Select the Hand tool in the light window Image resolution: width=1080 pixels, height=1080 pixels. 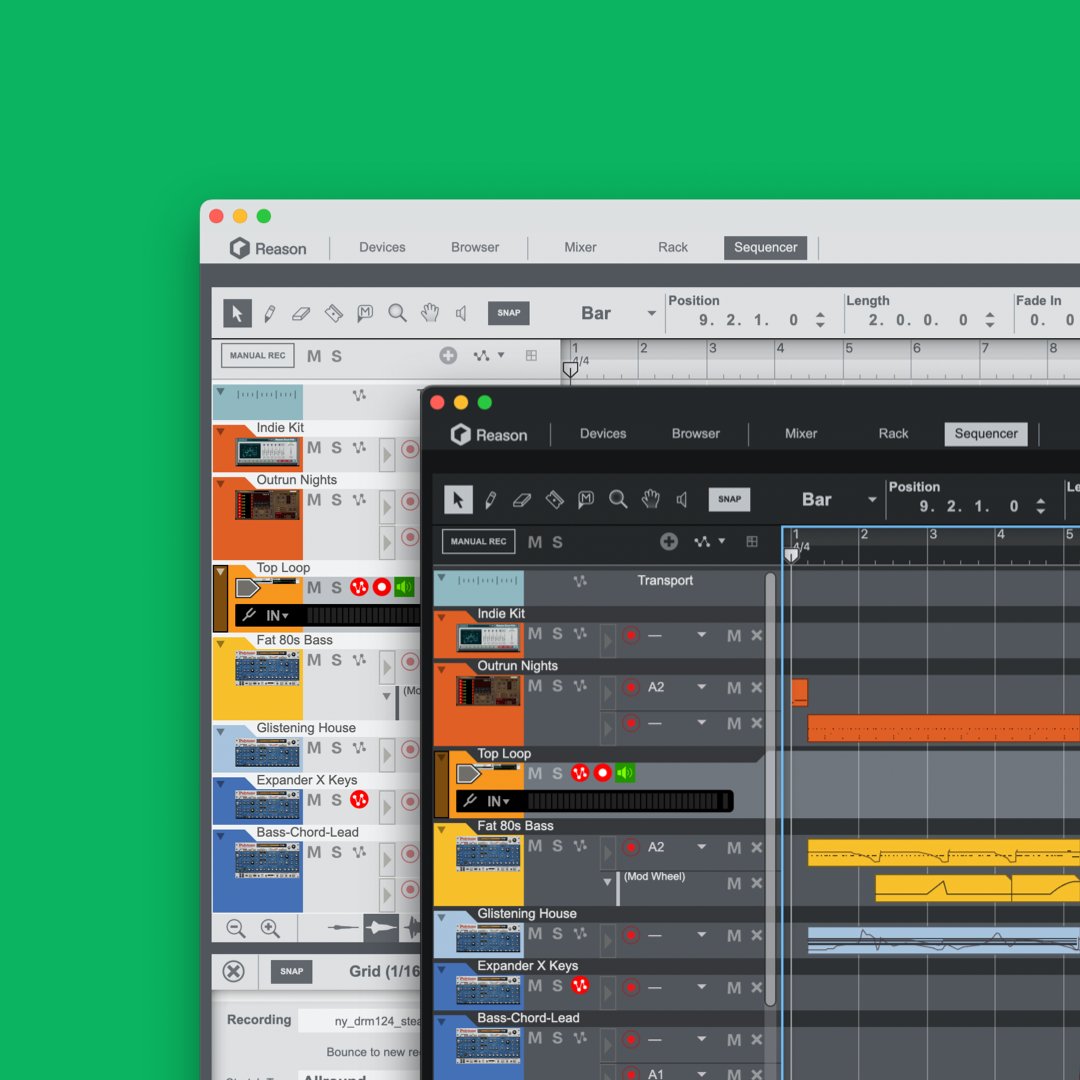click(430, 313)
